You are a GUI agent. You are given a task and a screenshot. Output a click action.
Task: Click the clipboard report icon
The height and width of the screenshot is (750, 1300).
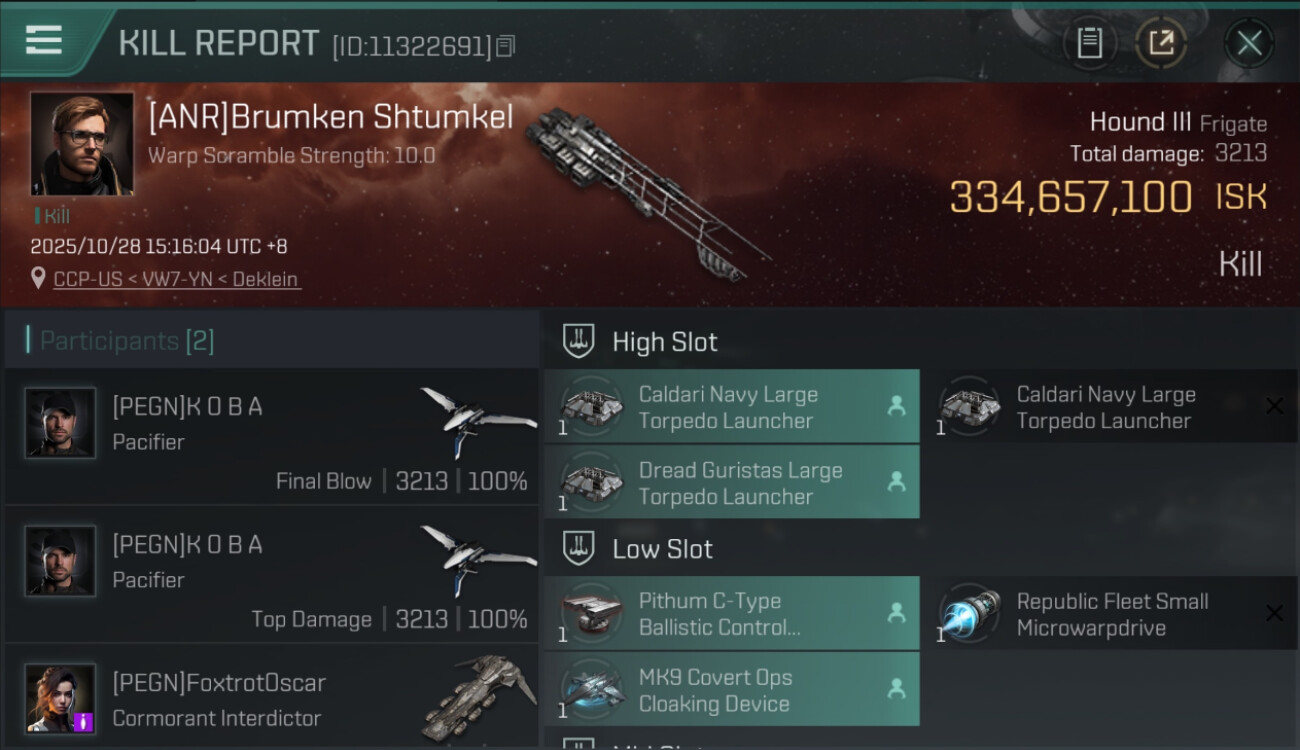pos(1089,43)
